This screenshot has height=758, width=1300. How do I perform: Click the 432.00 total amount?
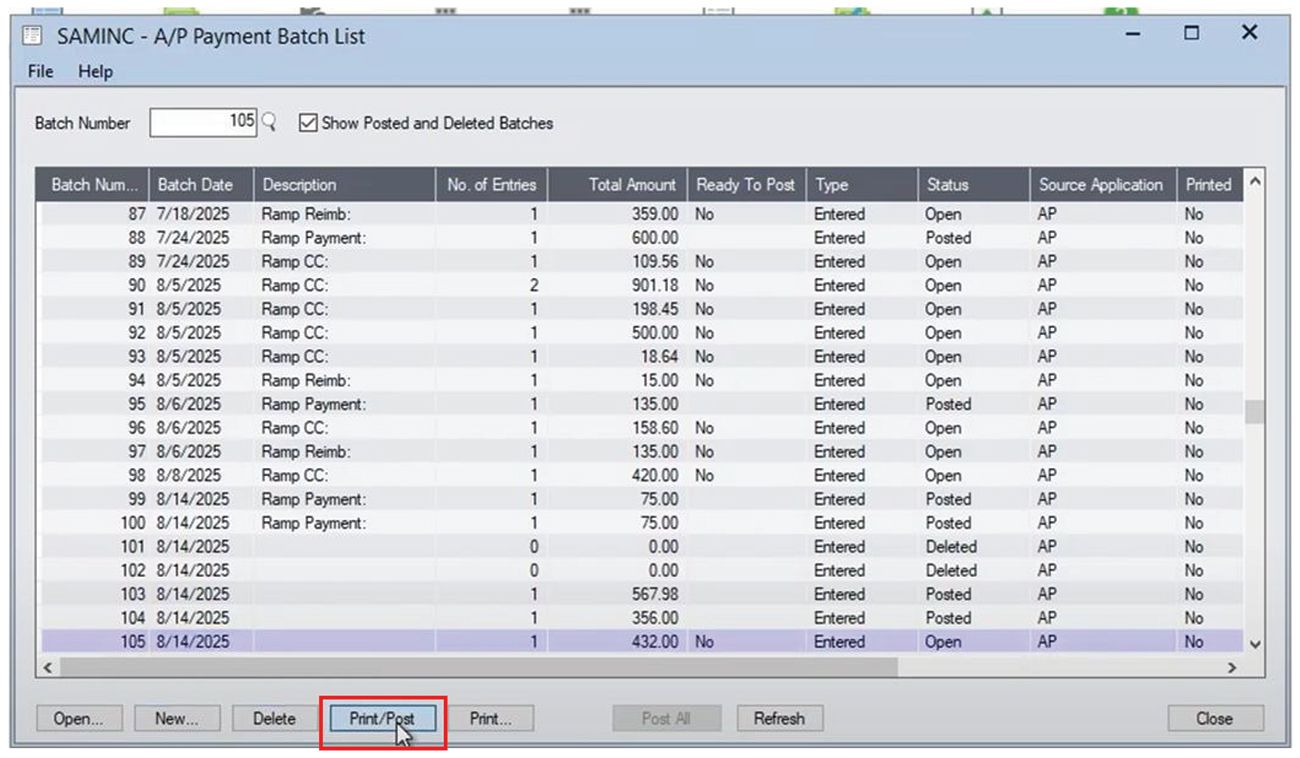pyautogui.click(x=655, y=642)
